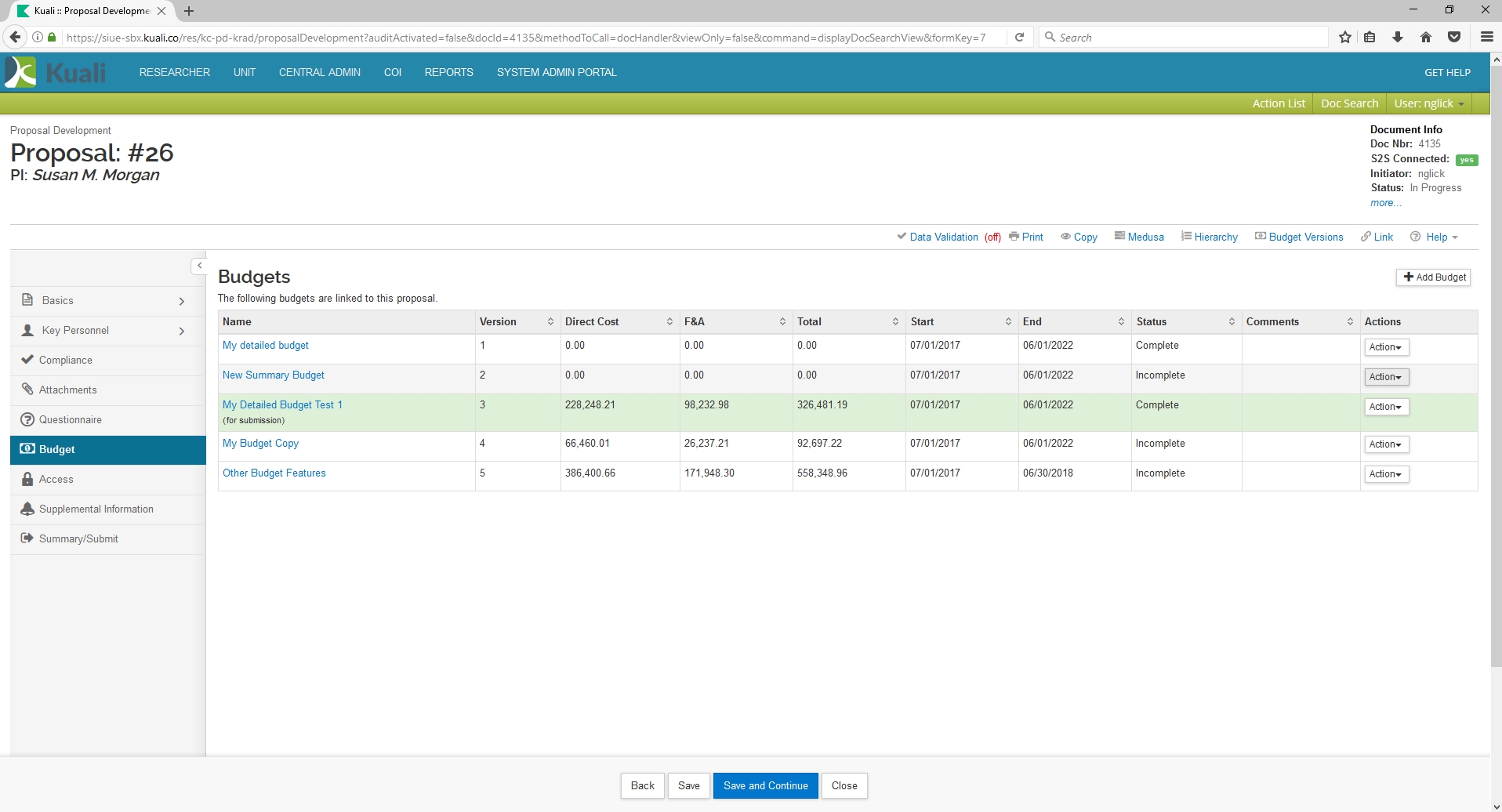1502x812 pixels.
Task: Open the Other Budget Features link
Action: [x=274, y=473]
